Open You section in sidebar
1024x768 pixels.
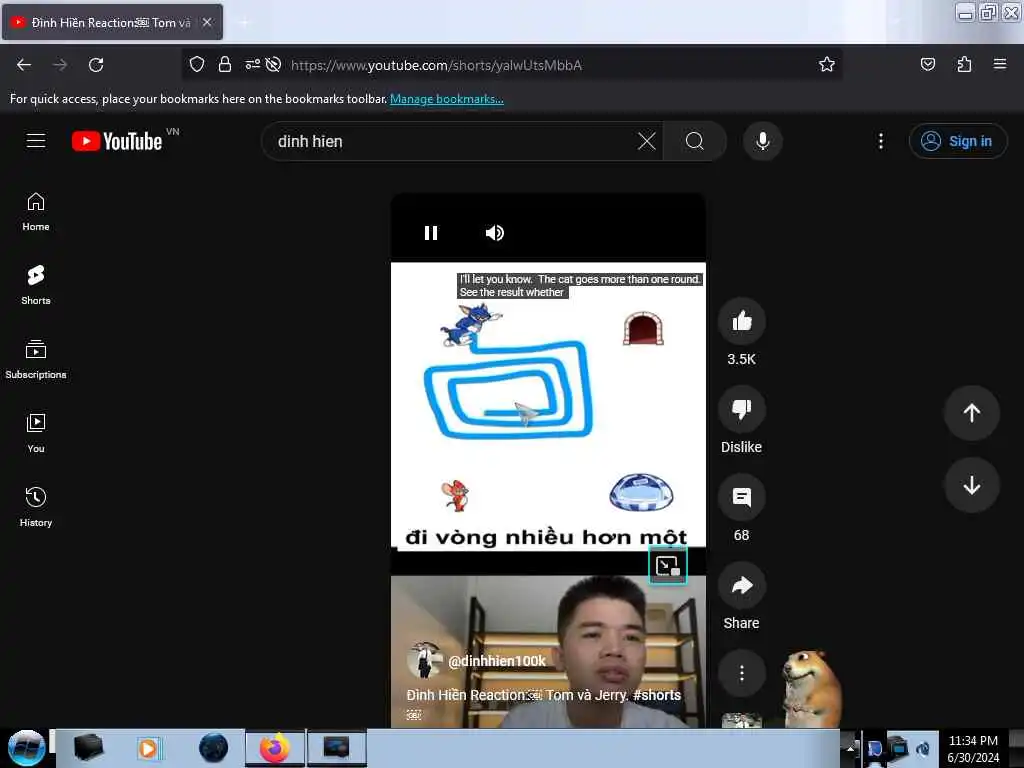pyautogui.click(x=36, y=434)
